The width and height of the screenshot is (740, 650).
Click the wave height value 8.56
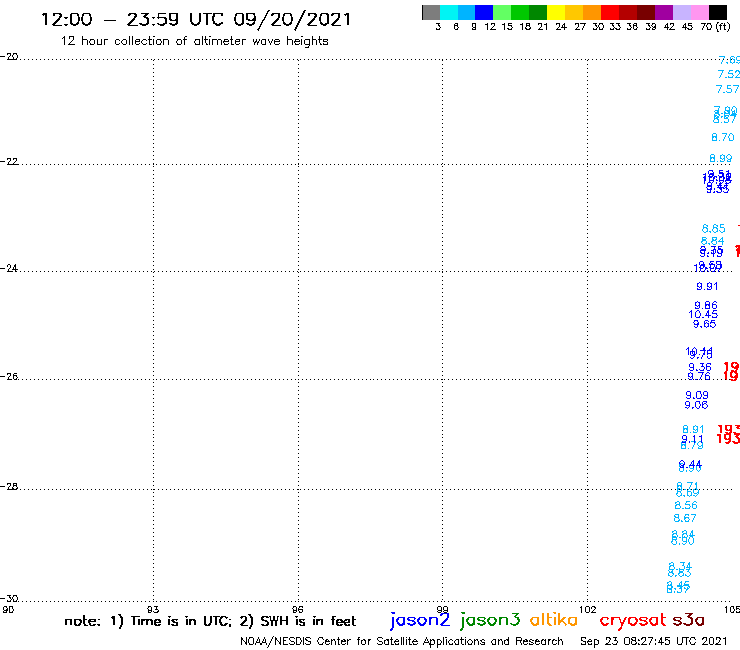point(686,506)
